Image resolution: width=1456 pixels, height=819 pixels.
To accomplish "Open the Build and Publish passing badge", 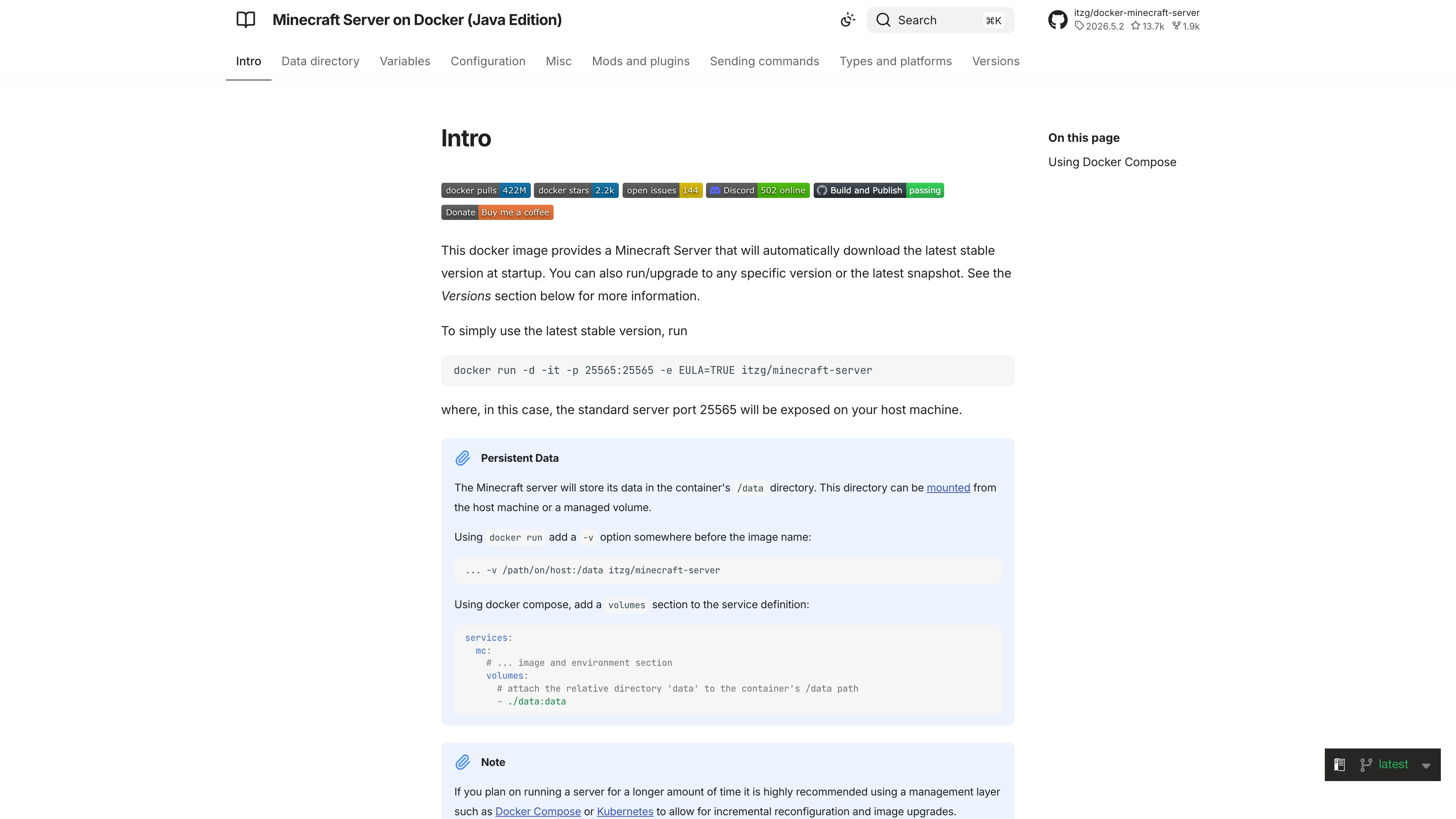I will [879, 190].
